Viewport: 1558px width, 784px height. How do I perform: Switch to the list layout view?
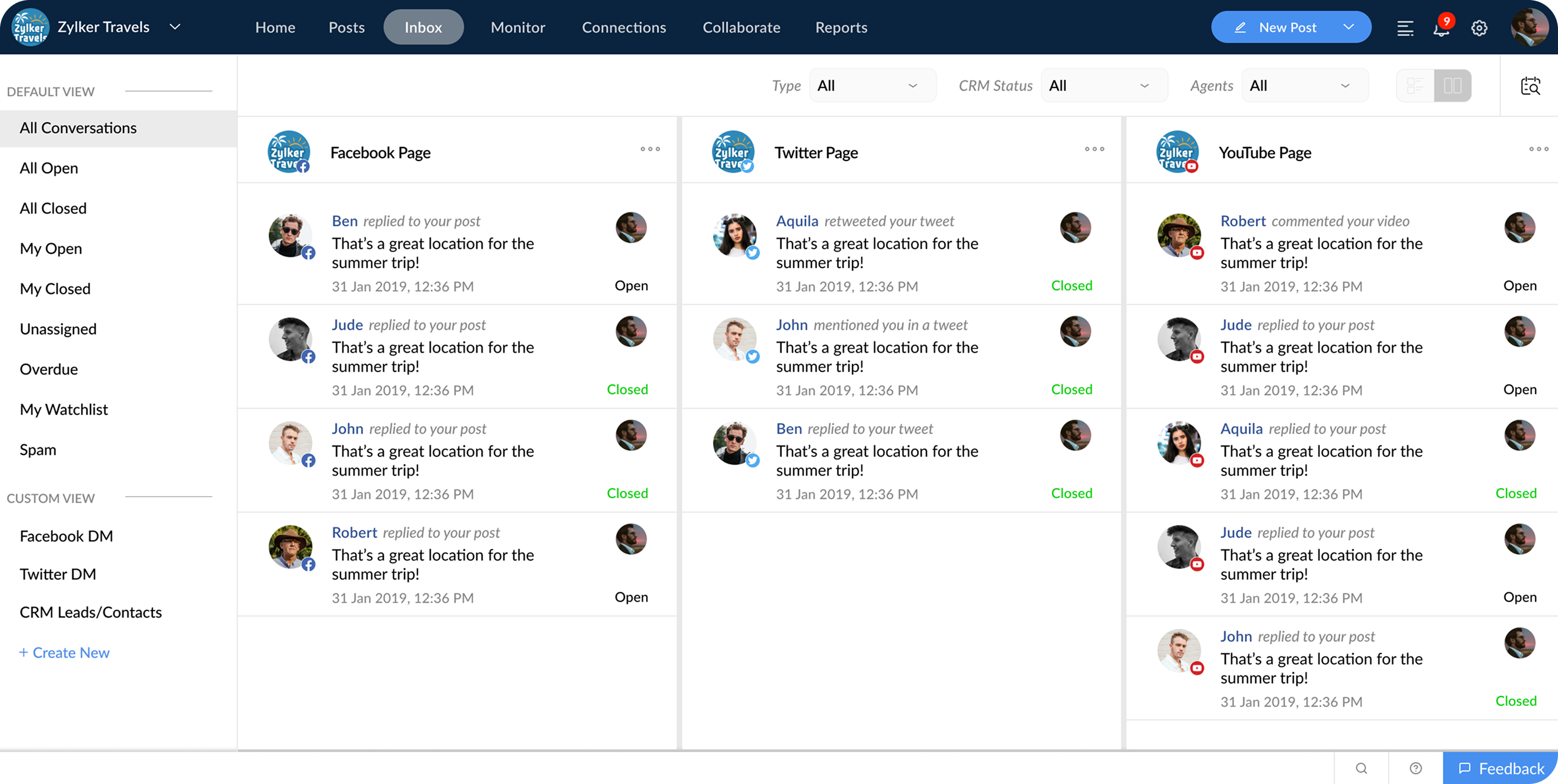pos(1415,86)
